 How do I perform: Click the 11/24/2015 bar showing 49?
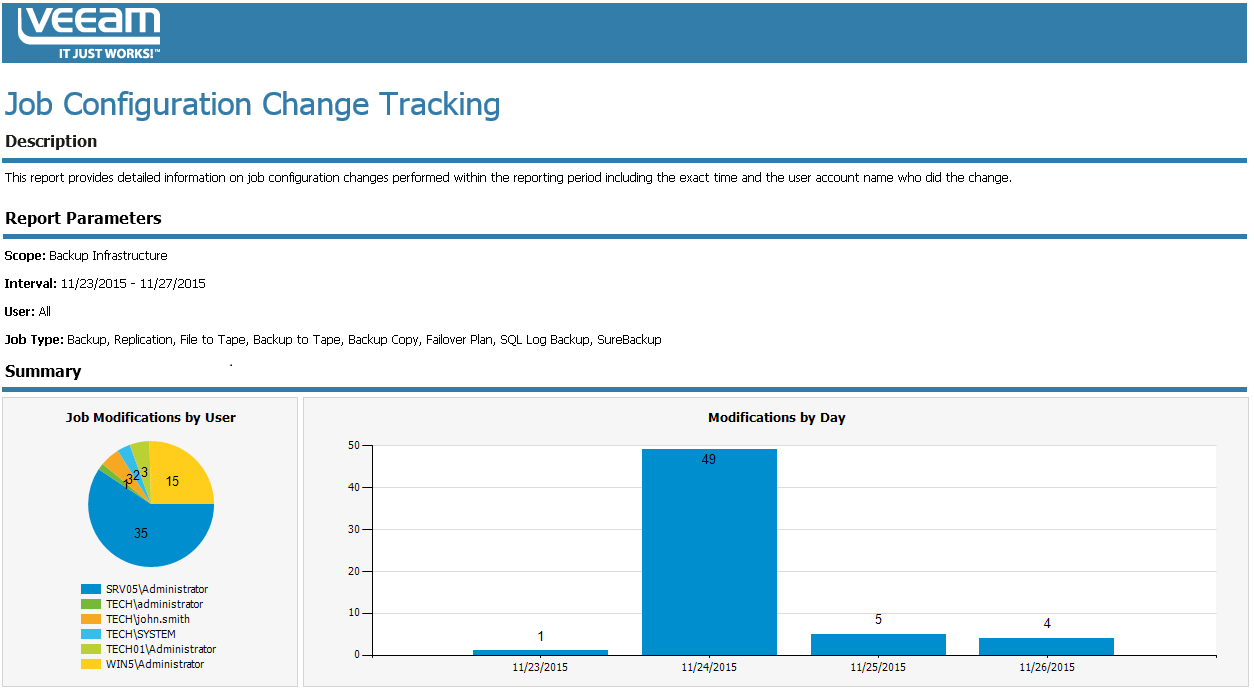pyautogui.click(x=709, y=552)
